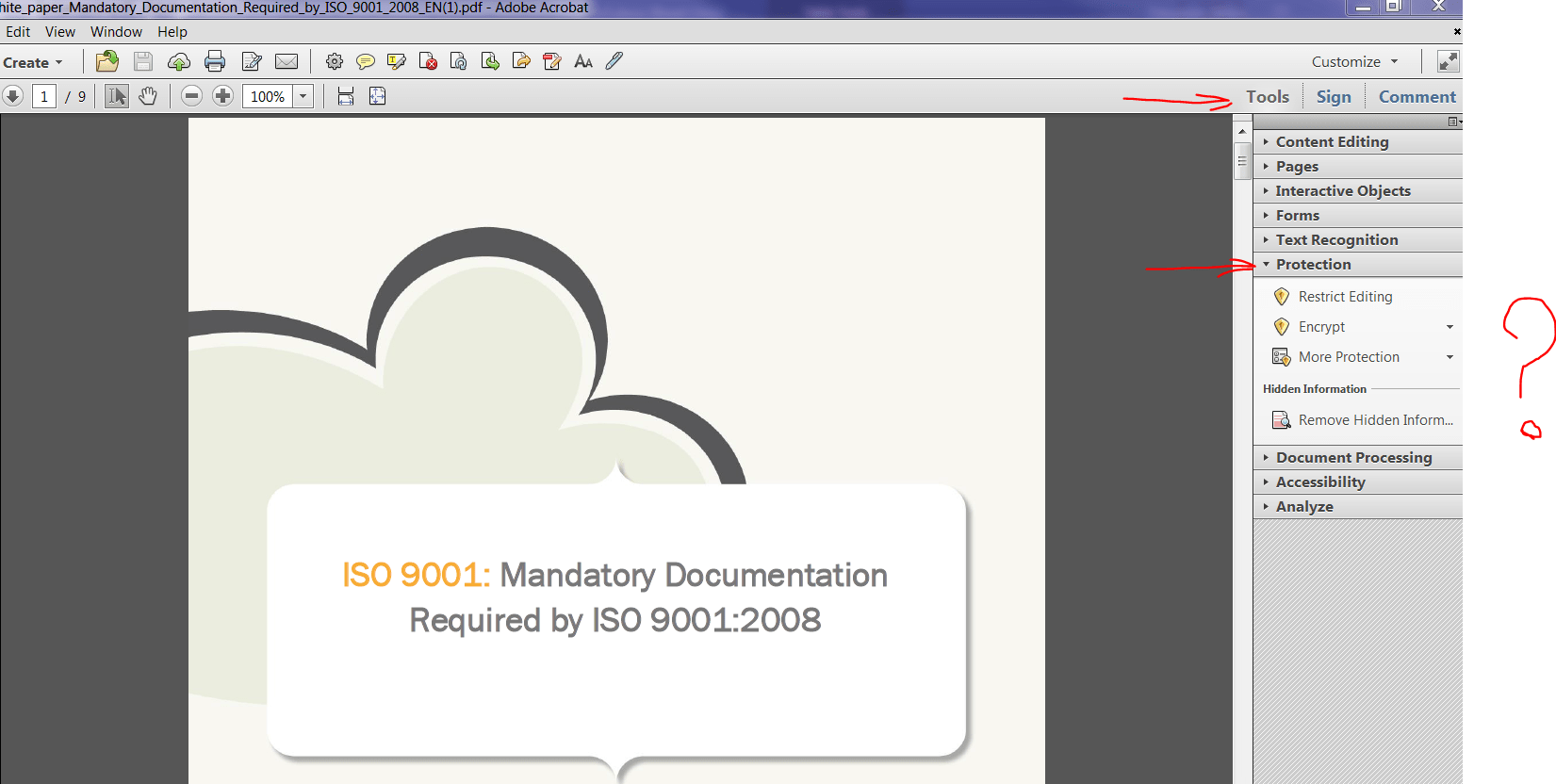Close the document with the small x

pos(1457,32)
